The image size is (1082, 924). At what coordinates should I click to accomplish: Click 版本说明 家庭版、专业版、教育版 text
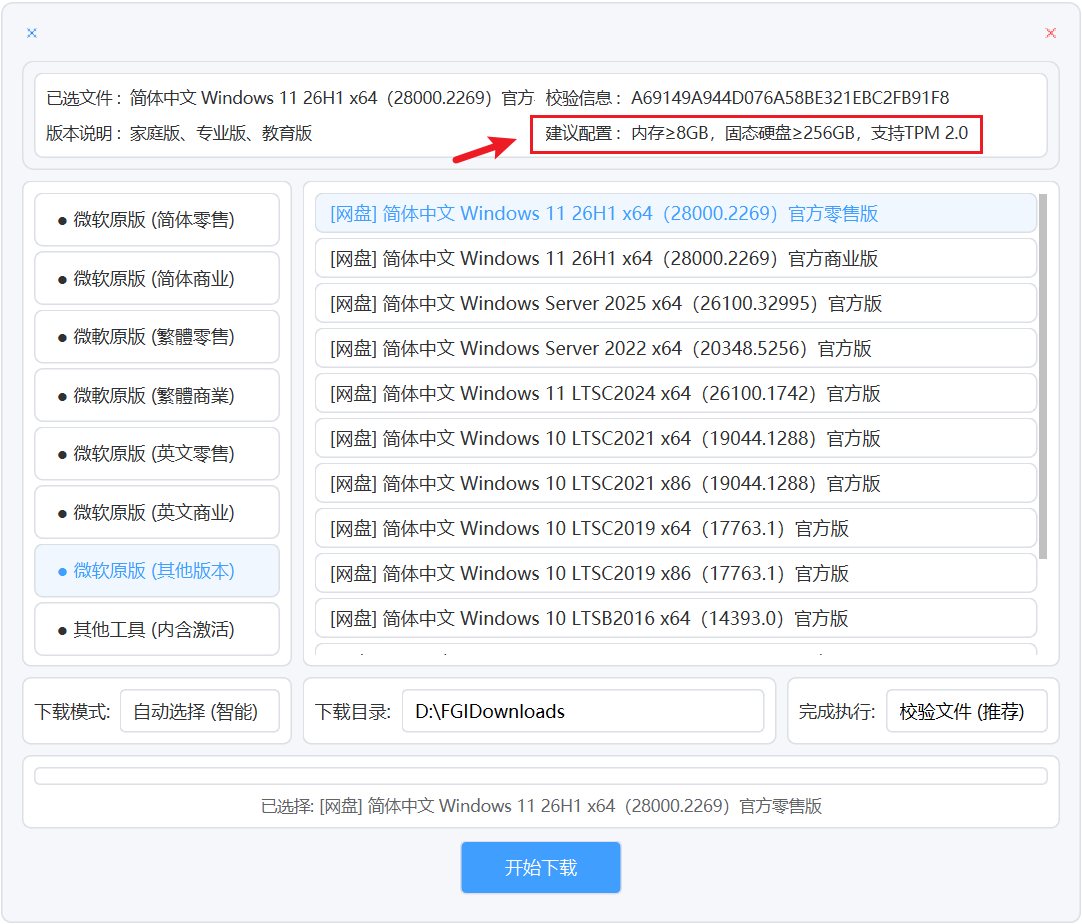pyautogui.click(x=221, y=133)
